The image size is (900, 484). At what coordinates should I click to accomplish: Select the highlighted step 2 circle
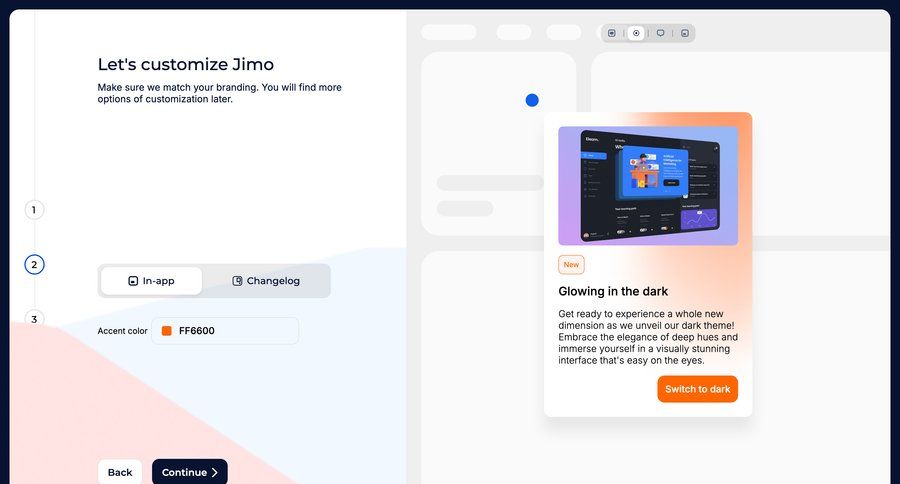pos(34,265)
